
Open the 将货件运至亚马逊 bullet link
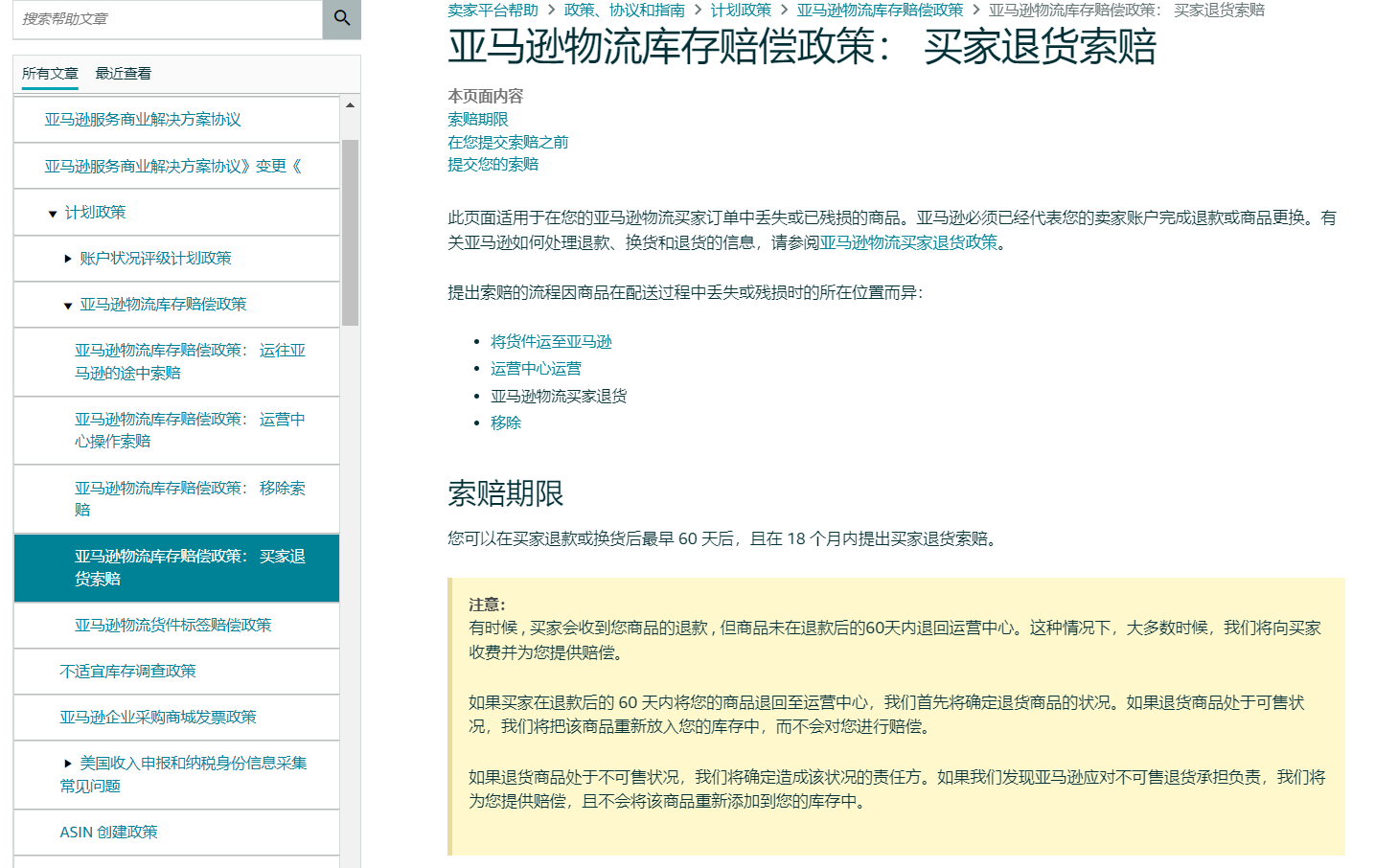coord(551,340)
